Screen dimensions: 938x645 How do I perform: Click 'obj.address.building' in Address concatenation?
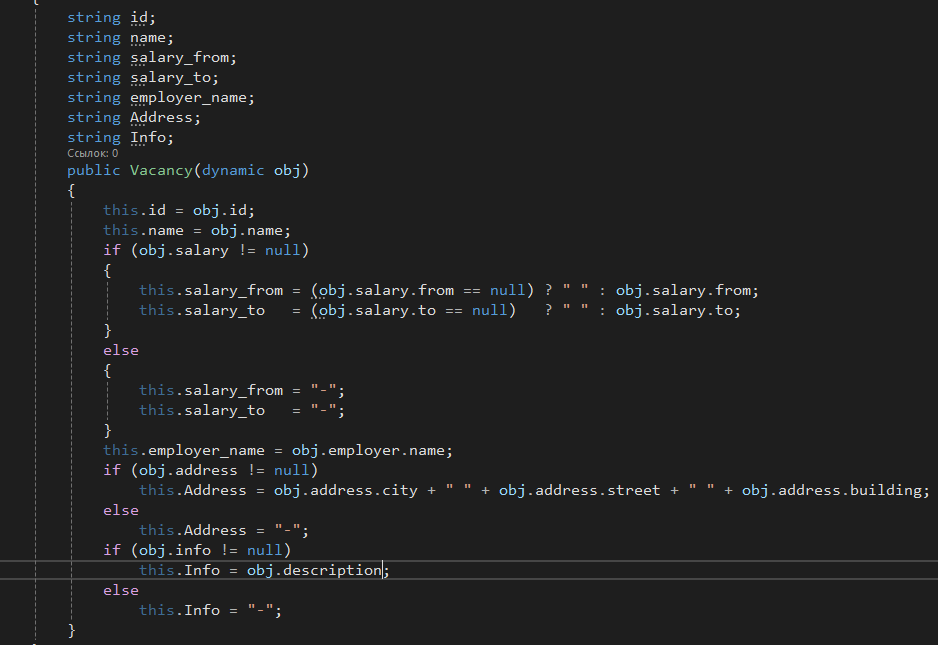point(832,491)
